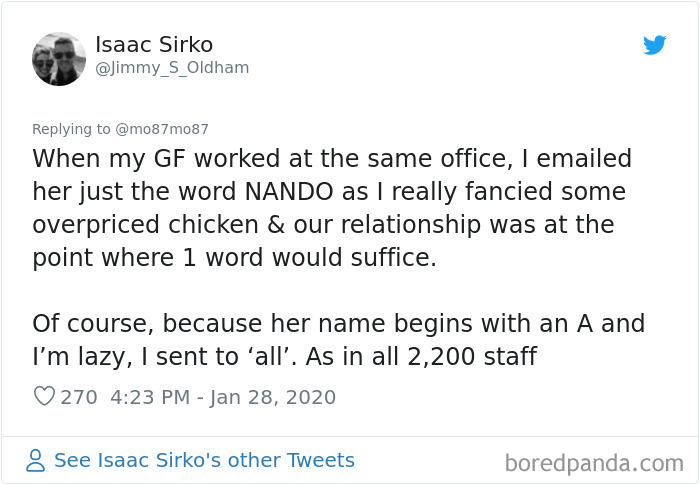The image size is (700, 485).
Task: Click the Twitter bird logo icon
Action: click(654, 45)
